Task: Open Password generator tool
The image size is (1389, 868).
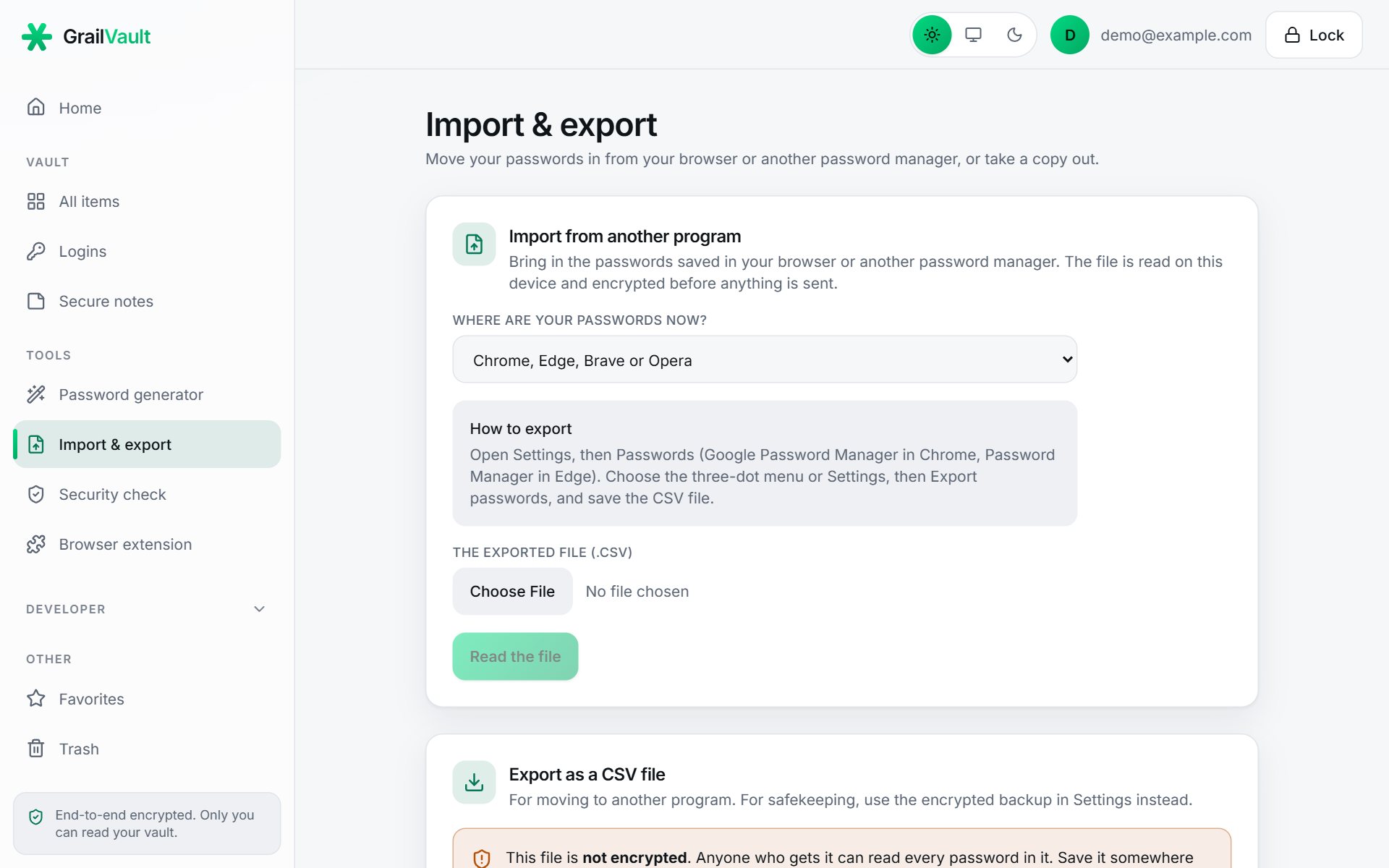Action: [147, 394]
